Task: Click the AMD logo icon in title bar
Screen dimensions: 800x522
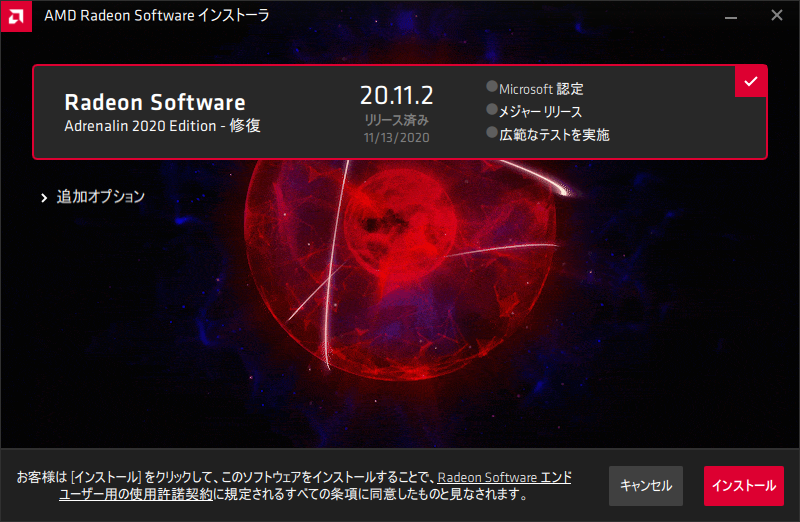Action: (16, 16)
